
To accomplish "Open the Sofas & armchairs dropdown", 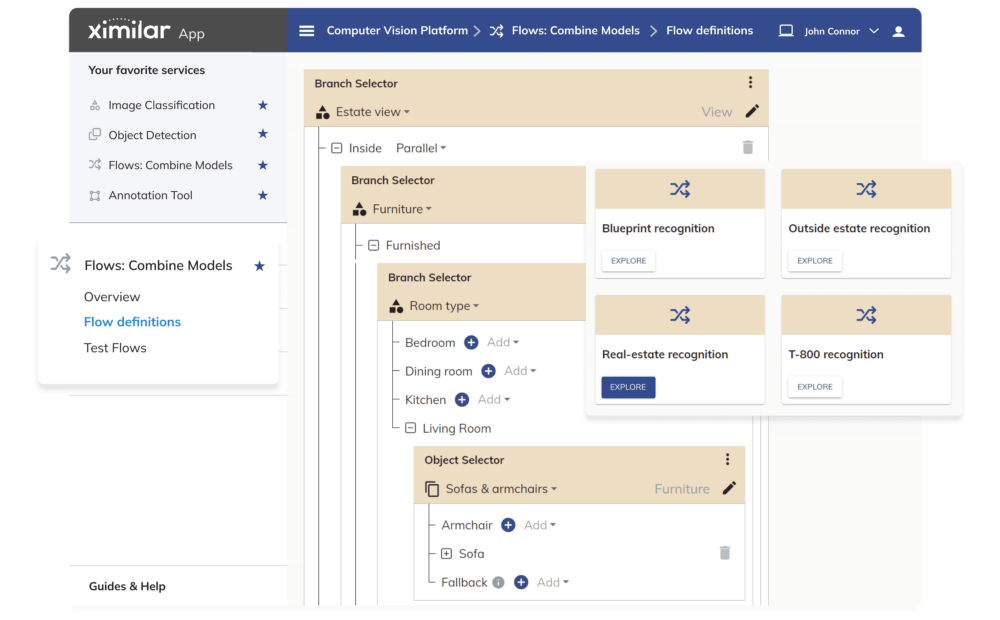I will pyautogui.click(x=501, y=489).
